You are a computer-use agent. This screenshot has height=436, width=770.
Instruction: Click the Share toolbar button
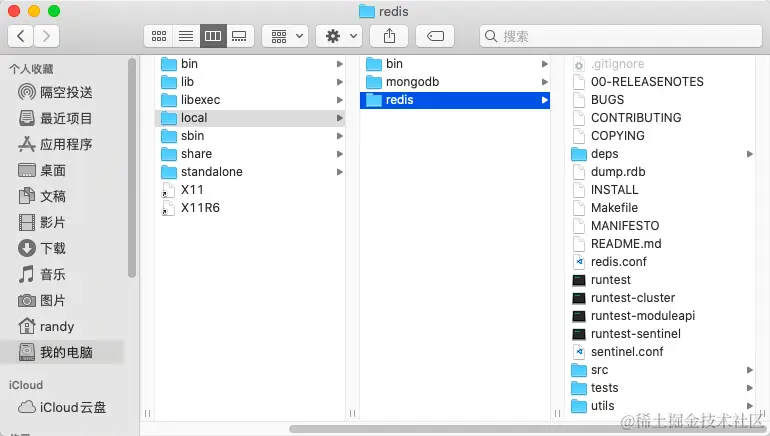389,36
